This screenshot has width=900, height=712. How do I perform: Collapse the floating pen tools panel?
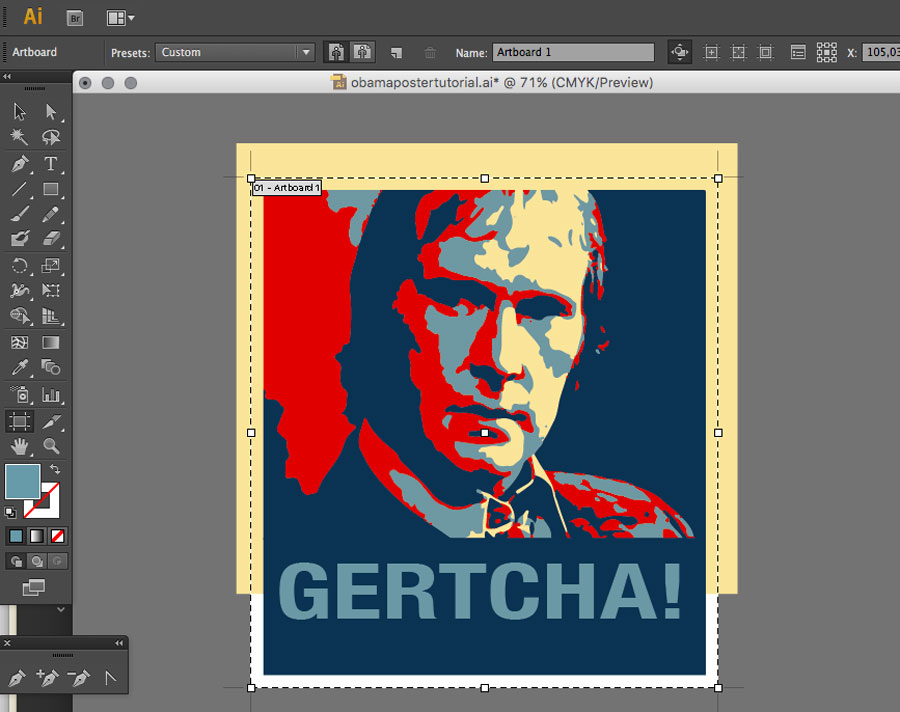coord(119,643)
